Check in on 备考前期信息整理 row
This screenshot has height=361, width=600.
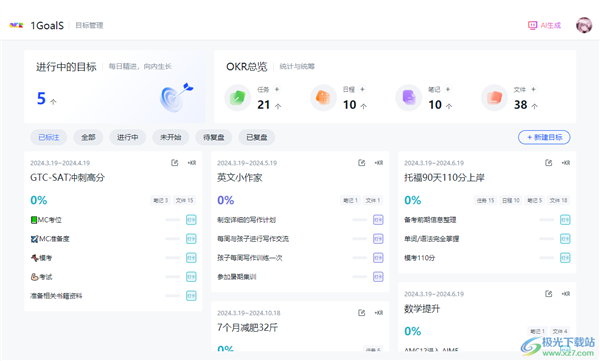pos(565,220)
